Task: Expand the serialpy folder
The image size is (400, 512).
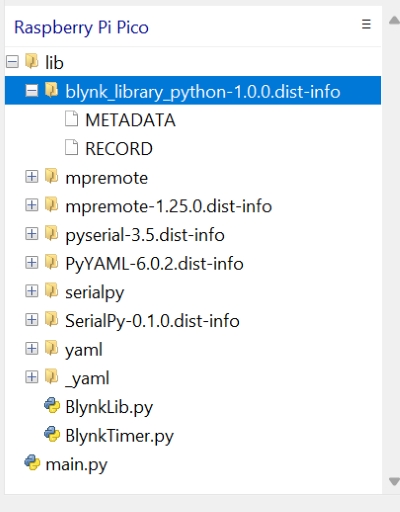Action: (x=32, y=291)
